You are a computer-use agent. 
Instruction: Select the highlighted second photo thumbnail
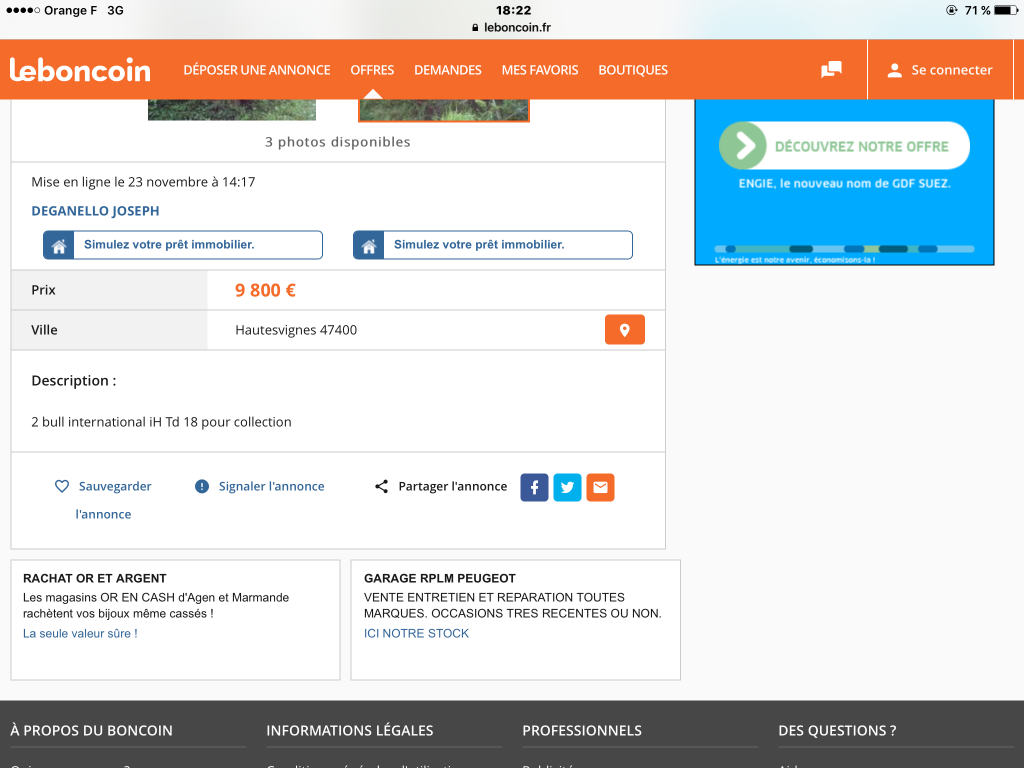tap(444, 110)
